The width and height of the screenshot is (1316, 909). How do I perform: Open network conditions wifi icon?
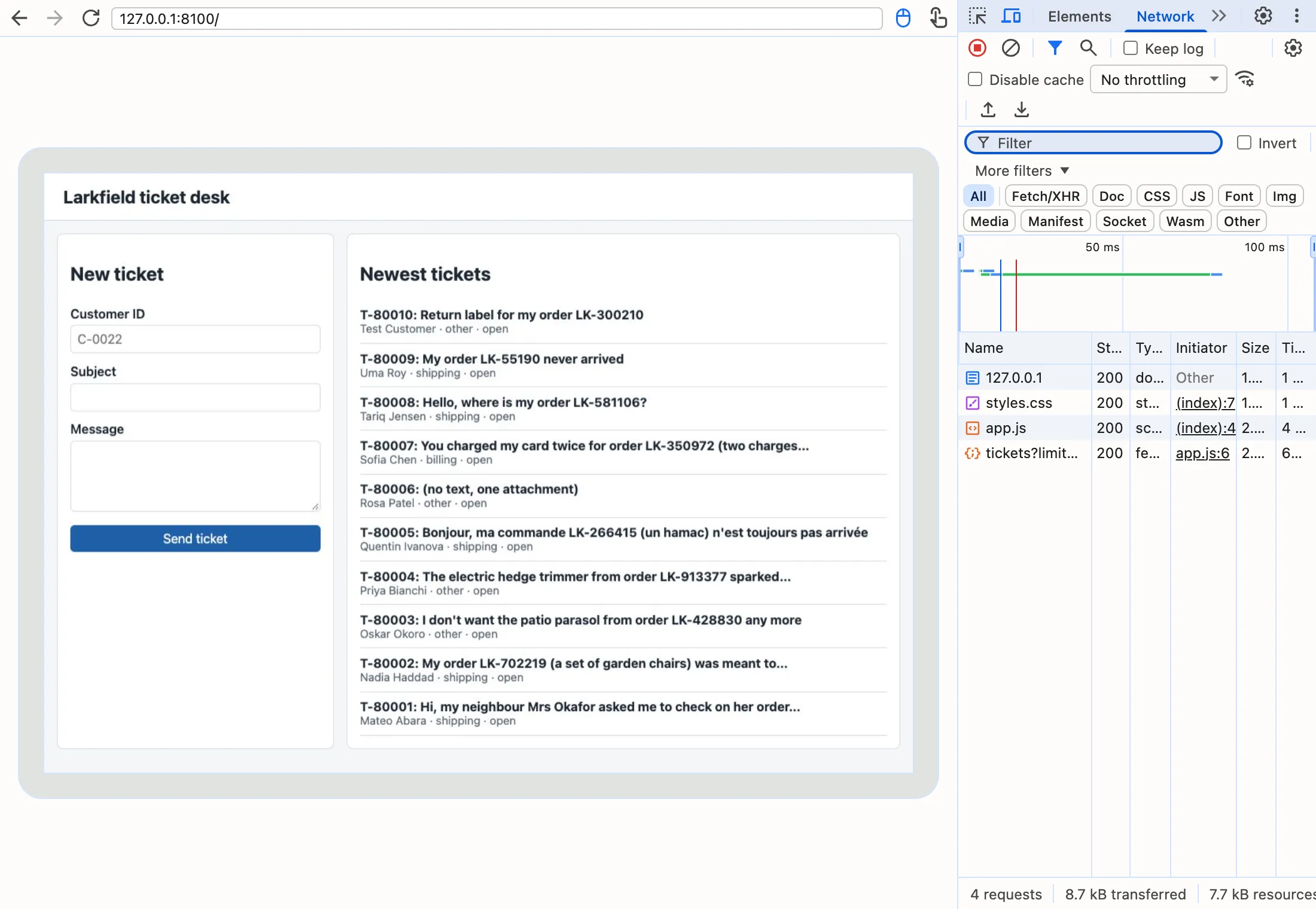[1245, 79]
